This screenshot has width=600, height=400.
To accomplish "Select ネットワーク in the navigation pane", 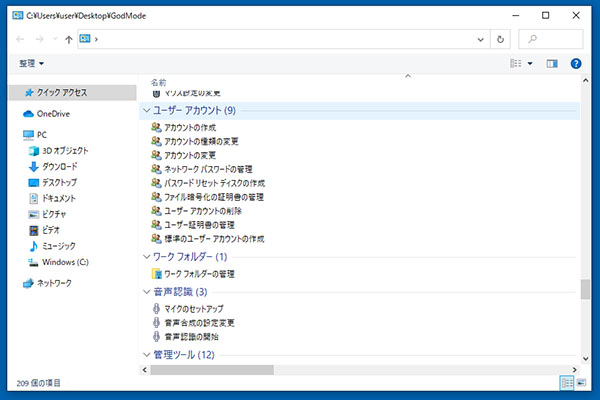I will pos(53,284).
